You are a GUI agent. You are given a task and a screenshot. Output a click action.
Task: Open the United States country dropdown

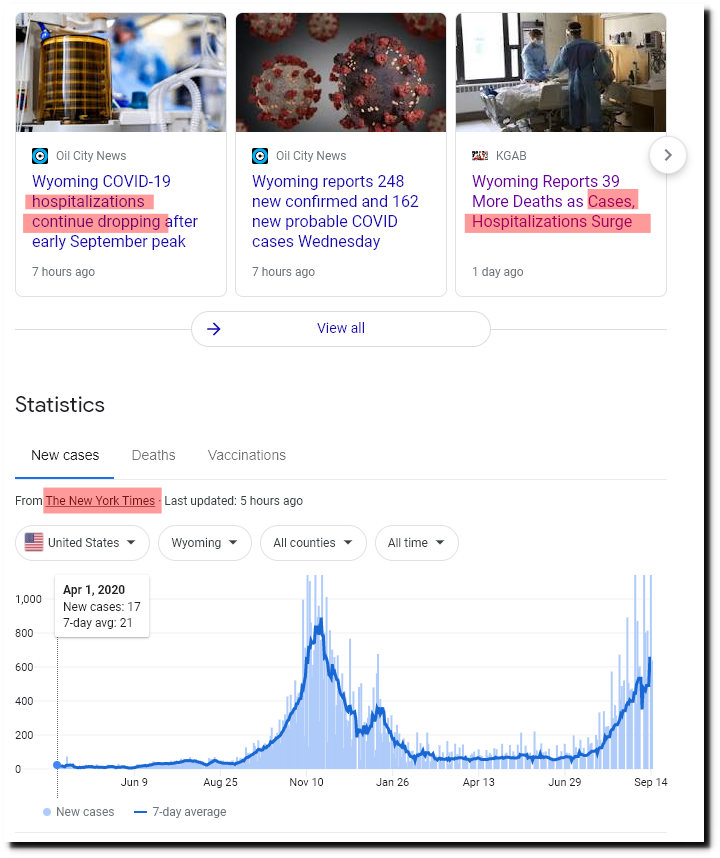[83, 543]
